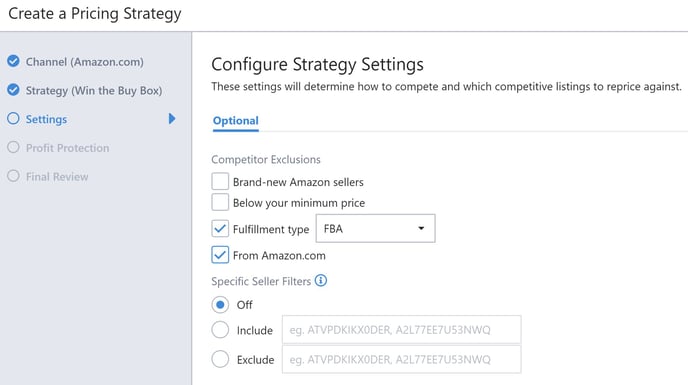Click the Settings step circle icon
Image resolution: width=688 pixels, height=385 pixels.
coord(13,119)
